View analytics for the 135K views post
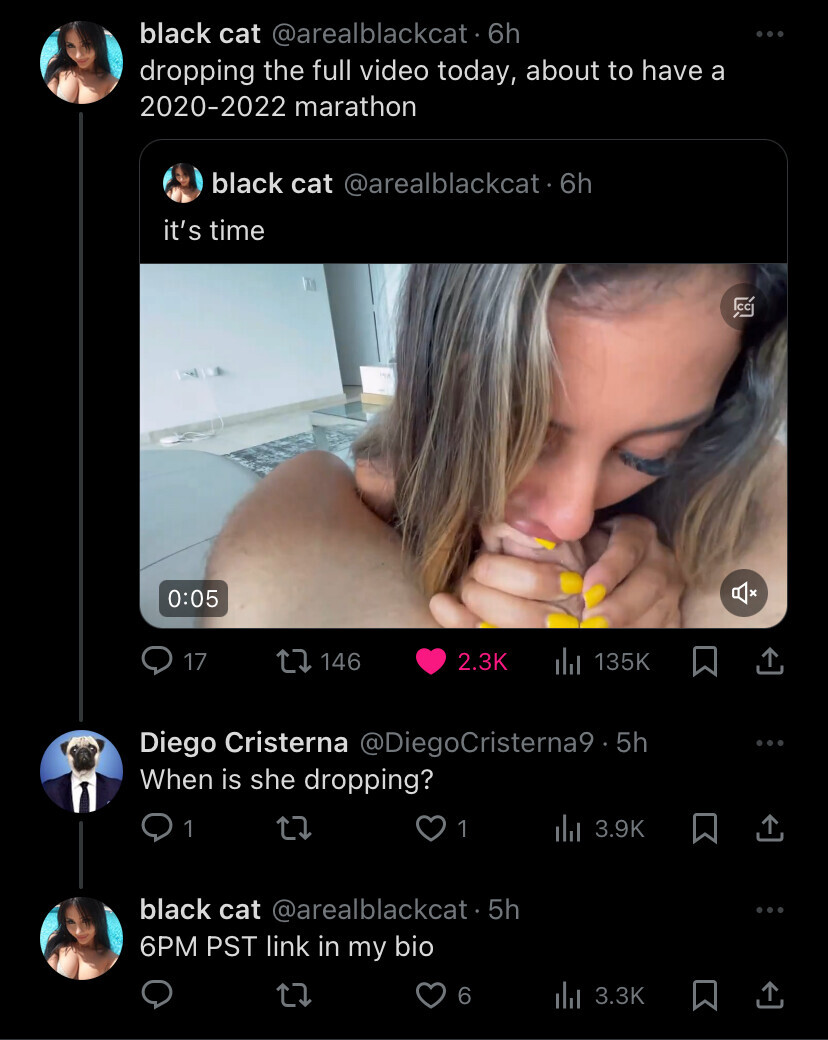Image resolution: width=828 pixels, height=1040 pixels. click(x=568, y=661)
